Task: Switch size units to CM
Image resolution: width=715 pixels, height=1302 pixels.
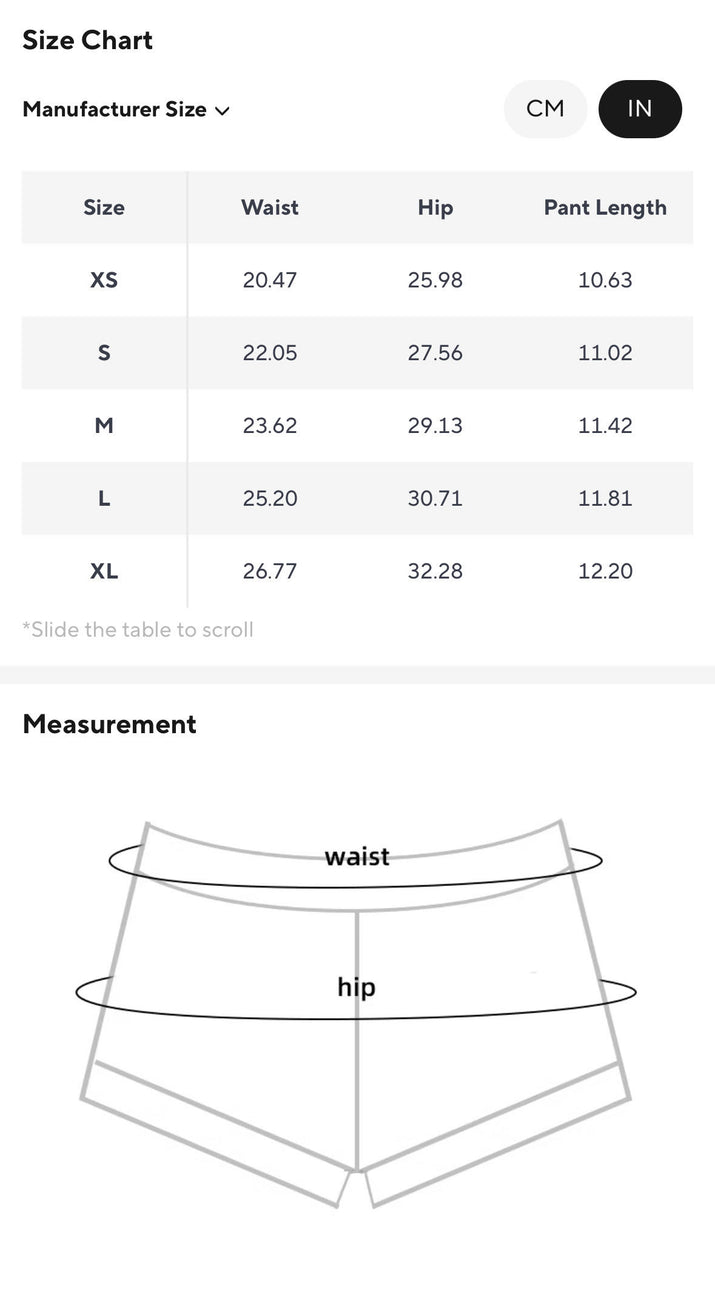Action: coord(545,109)
